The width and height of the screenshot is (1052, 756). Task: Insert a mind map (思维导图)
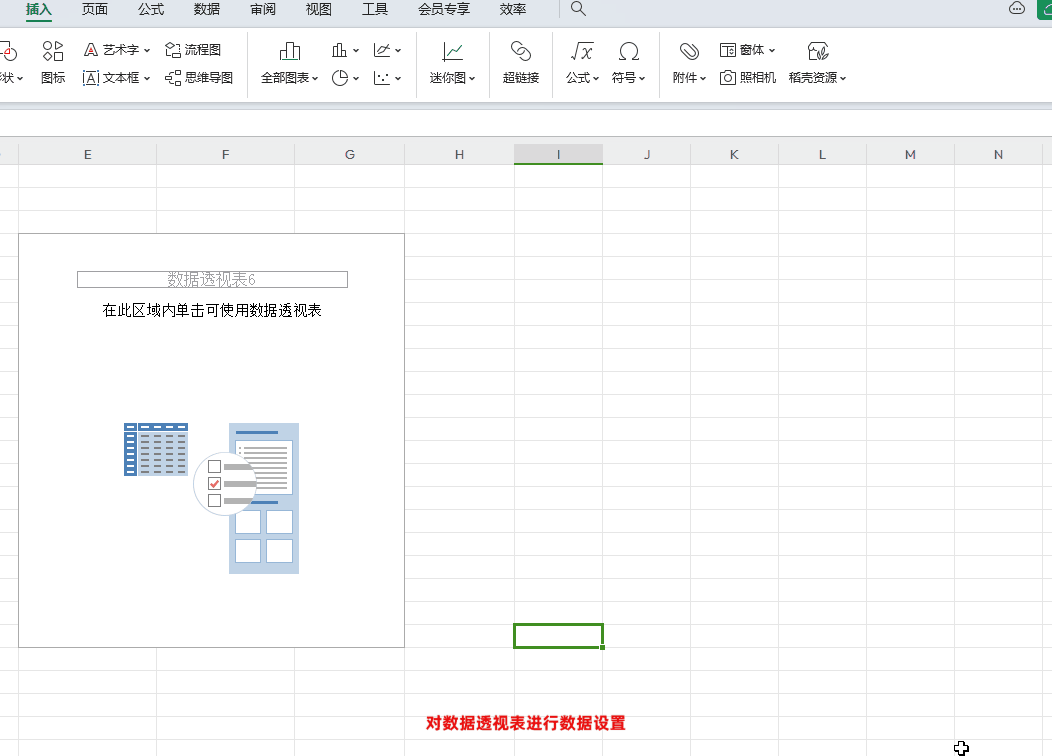click(x=199, y=78)
